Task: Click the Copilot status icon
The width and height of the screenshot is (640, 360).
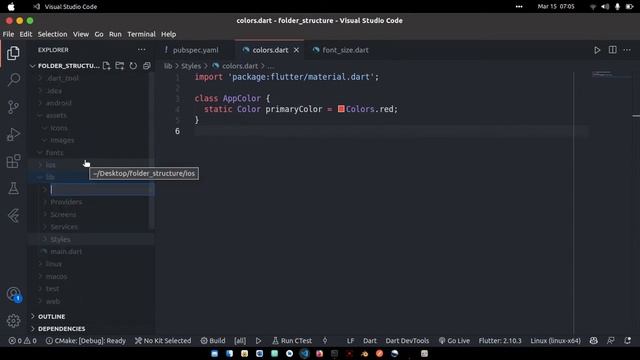Action: [593, 340]
